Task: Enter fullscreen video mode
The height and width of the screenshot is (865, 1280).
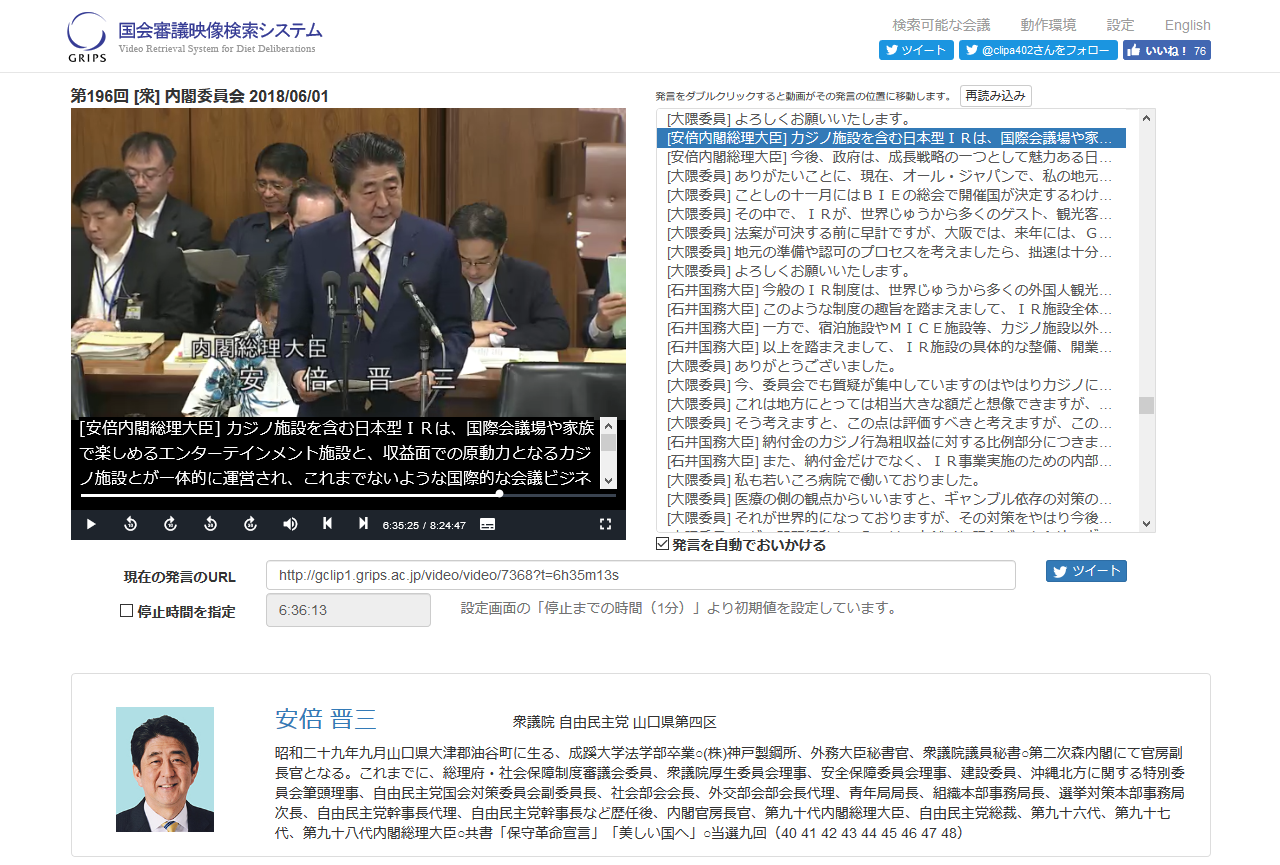Action: point(605,524)
